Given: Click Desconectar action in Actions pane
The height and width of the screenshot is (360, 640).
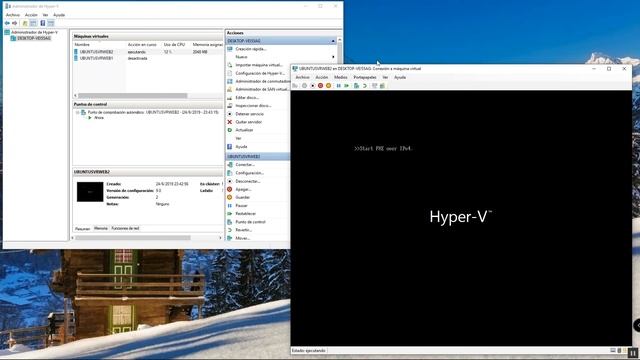Looking at the screenshot, I should pyautogui.click(x=248, y=181).
